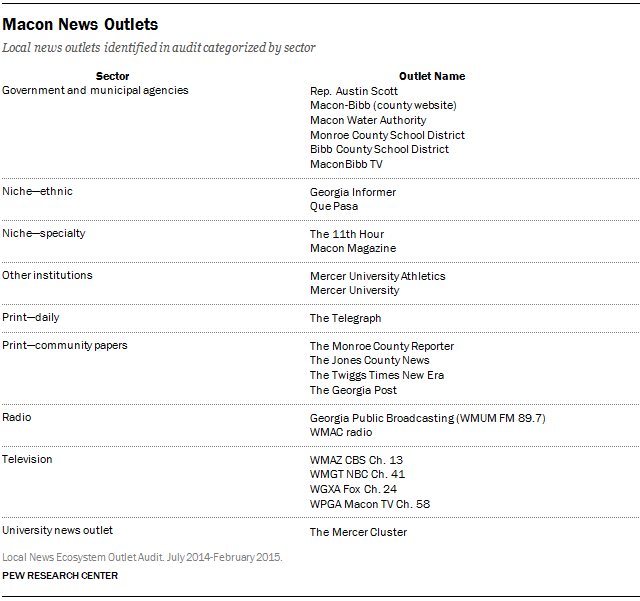The height and width of the screenshot is (601, 640).
Task: Click 'The Georgia Post' entry
Action: coord(353,390)
